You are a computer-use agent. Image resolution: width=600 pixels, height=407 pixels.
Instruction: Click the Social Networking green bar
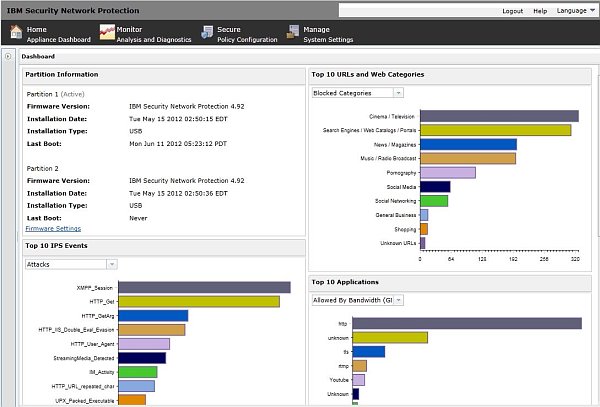(434, 201)
